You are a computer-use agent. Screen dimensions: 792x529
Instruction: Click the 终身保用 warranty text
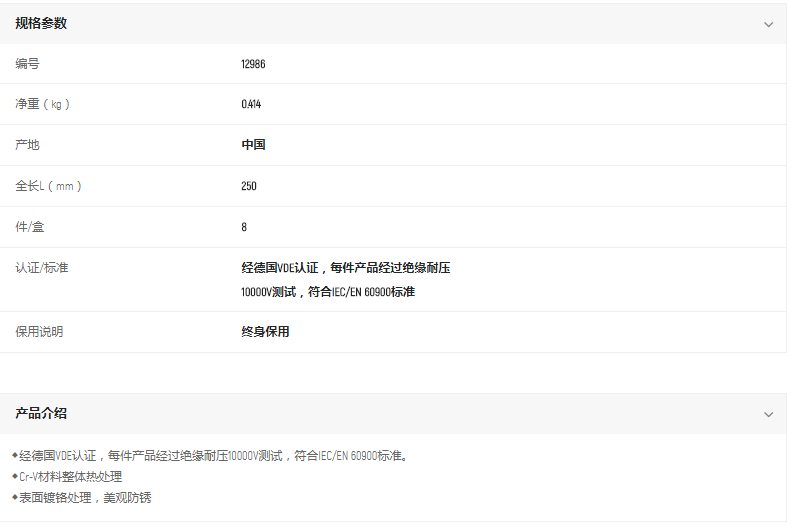coord(265,332)
